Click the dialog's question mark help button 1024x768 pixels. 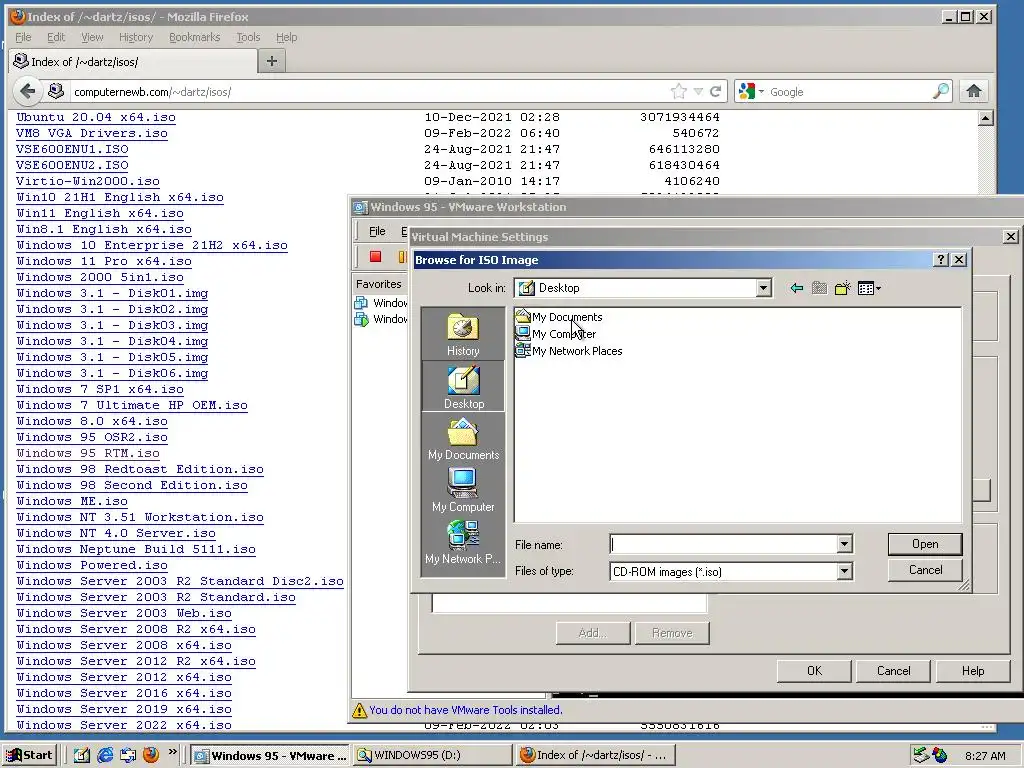[x=940, y=260]
